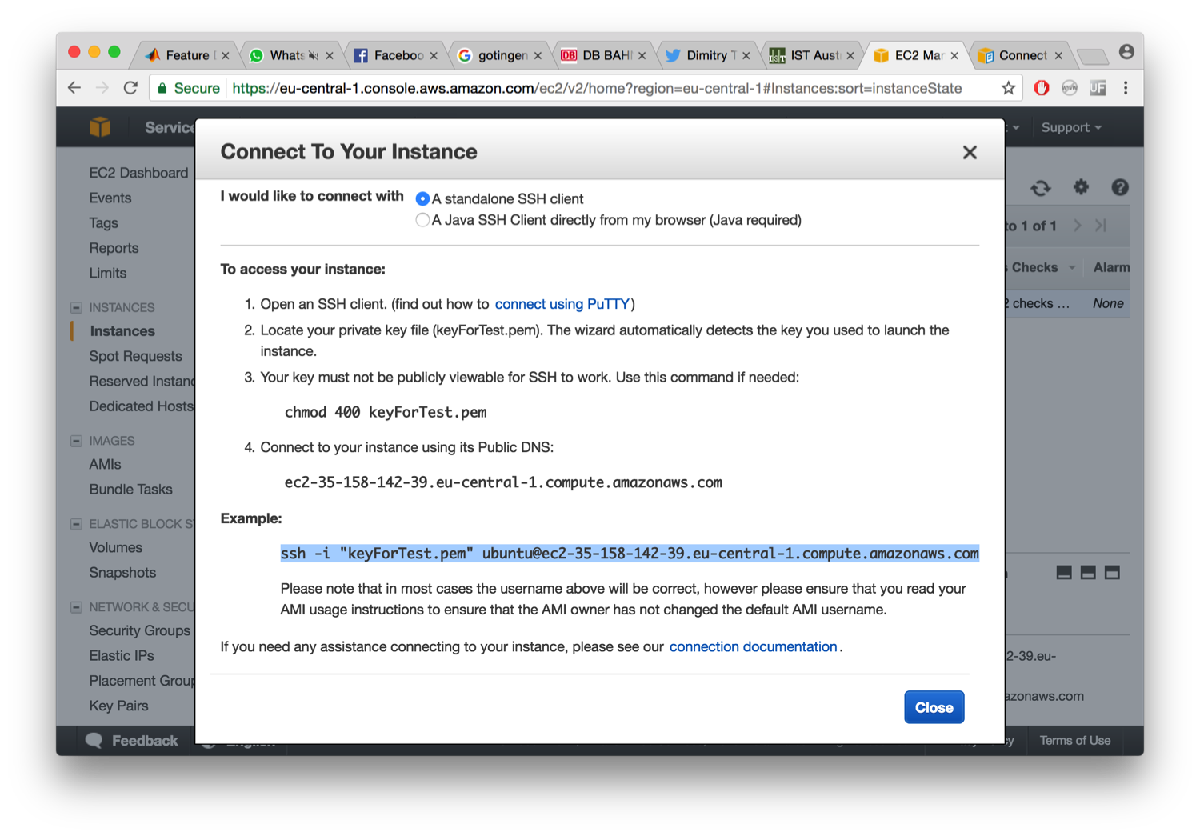Image resolution: width=1200 pixels, height=836 pixels.
Task: Reload the page in the browser
Action: pos(131,88)
